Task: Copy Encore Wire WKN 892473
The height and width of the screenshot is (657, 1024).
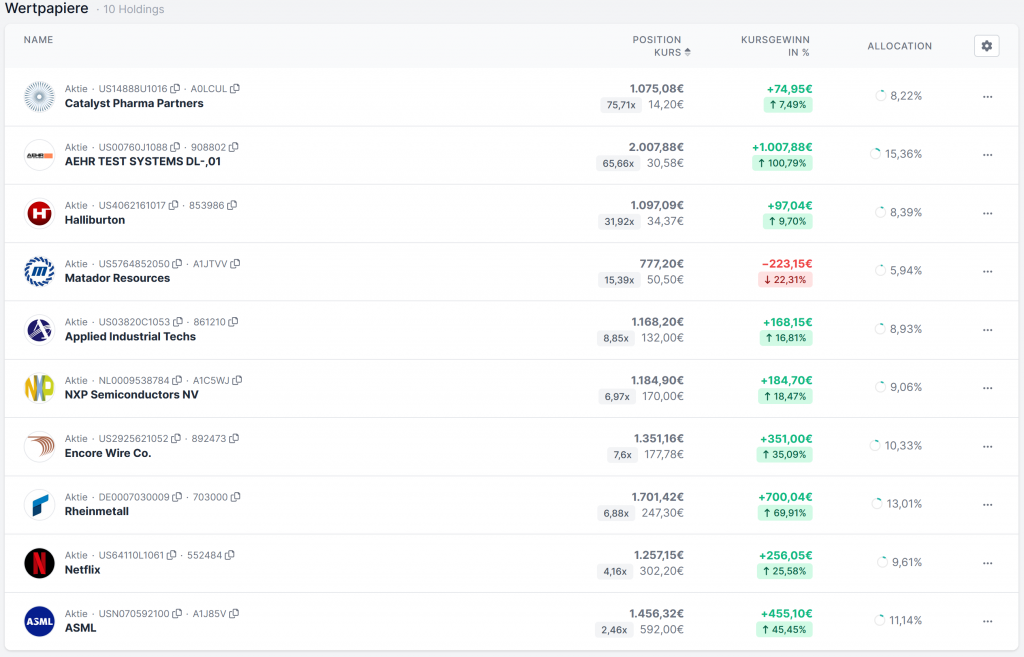Action: click(x=234, y=438)
